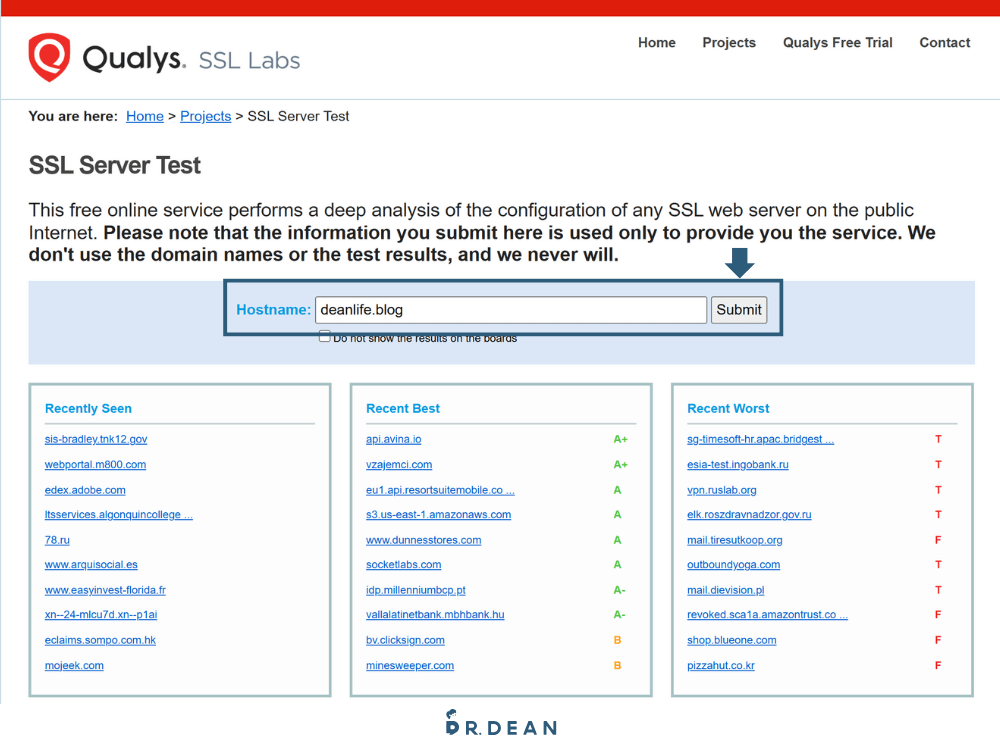Open minesweeper.com in Recent Best
This screenshot has width=1000, height=750.
(409, 666)
